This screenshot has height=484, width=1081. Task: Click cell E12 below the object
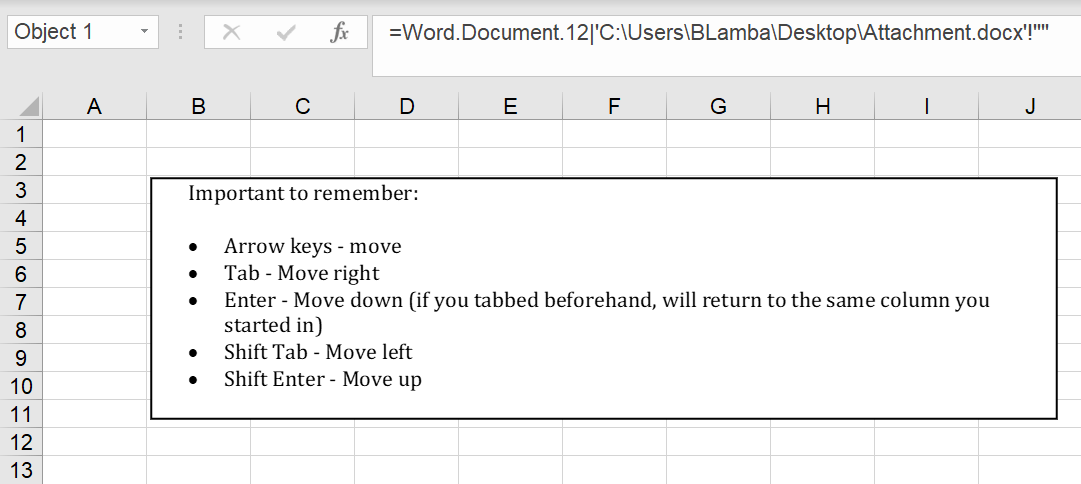click(x=510, y=442)
